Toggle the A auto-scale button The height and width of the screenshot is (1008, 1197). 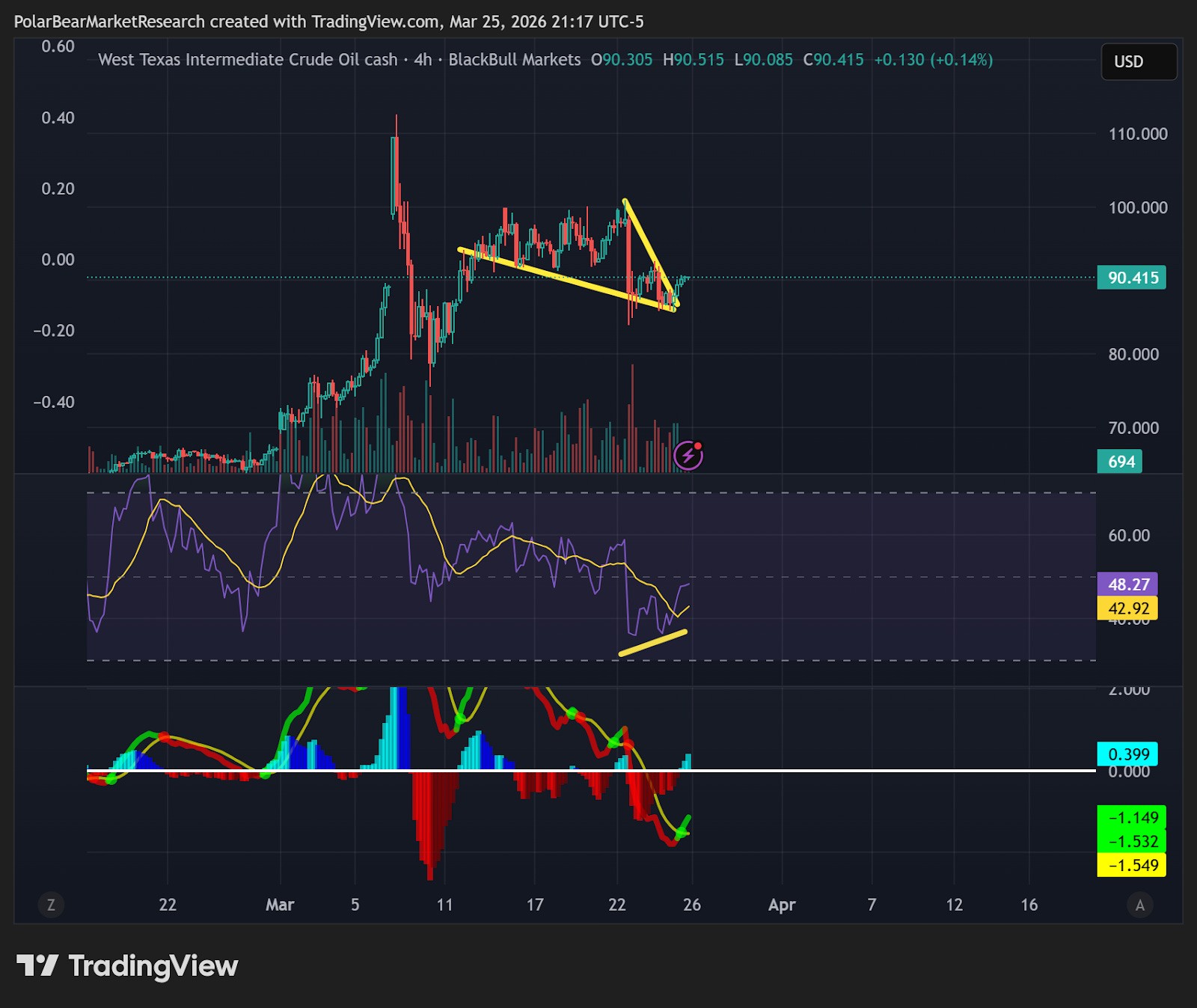coord(1139,905)
